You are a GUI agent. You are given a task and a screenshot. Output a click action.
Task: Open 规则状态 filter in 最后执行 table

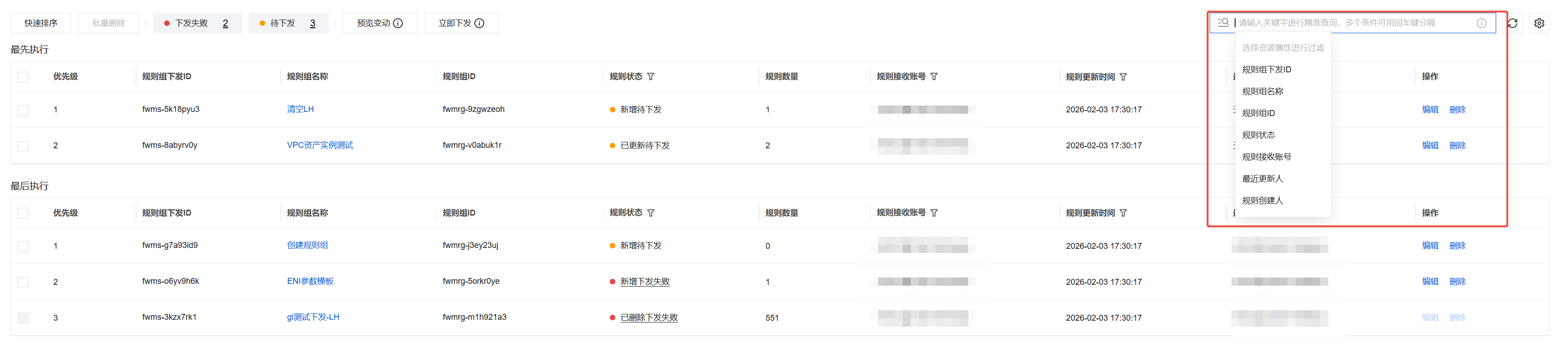pyautogui.click(x=651, y=213)
